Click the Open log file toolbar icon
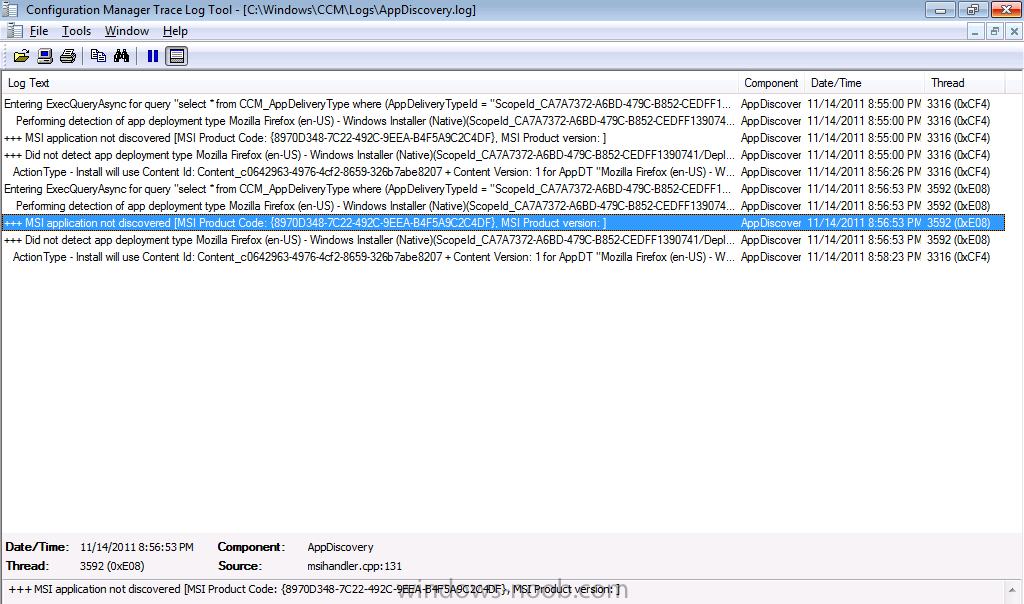 click(x=22, y=56)
